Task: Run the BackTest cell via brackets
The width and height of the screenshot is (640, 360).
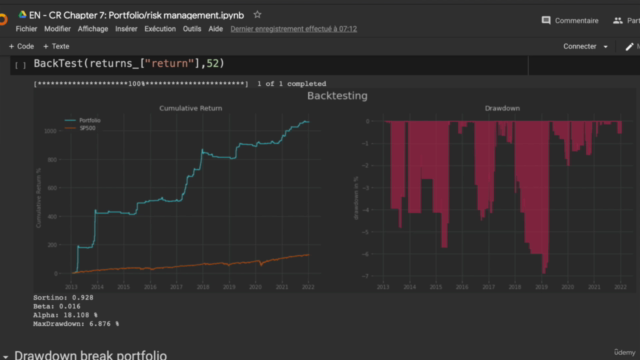Action: (x=20, y=65)
